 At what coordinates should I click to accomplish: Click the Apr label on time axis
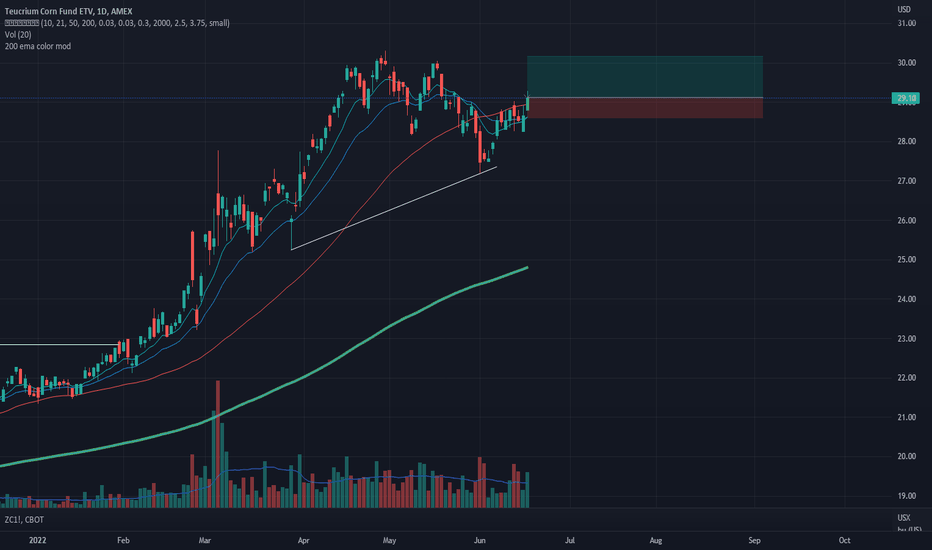click(303, 540)
